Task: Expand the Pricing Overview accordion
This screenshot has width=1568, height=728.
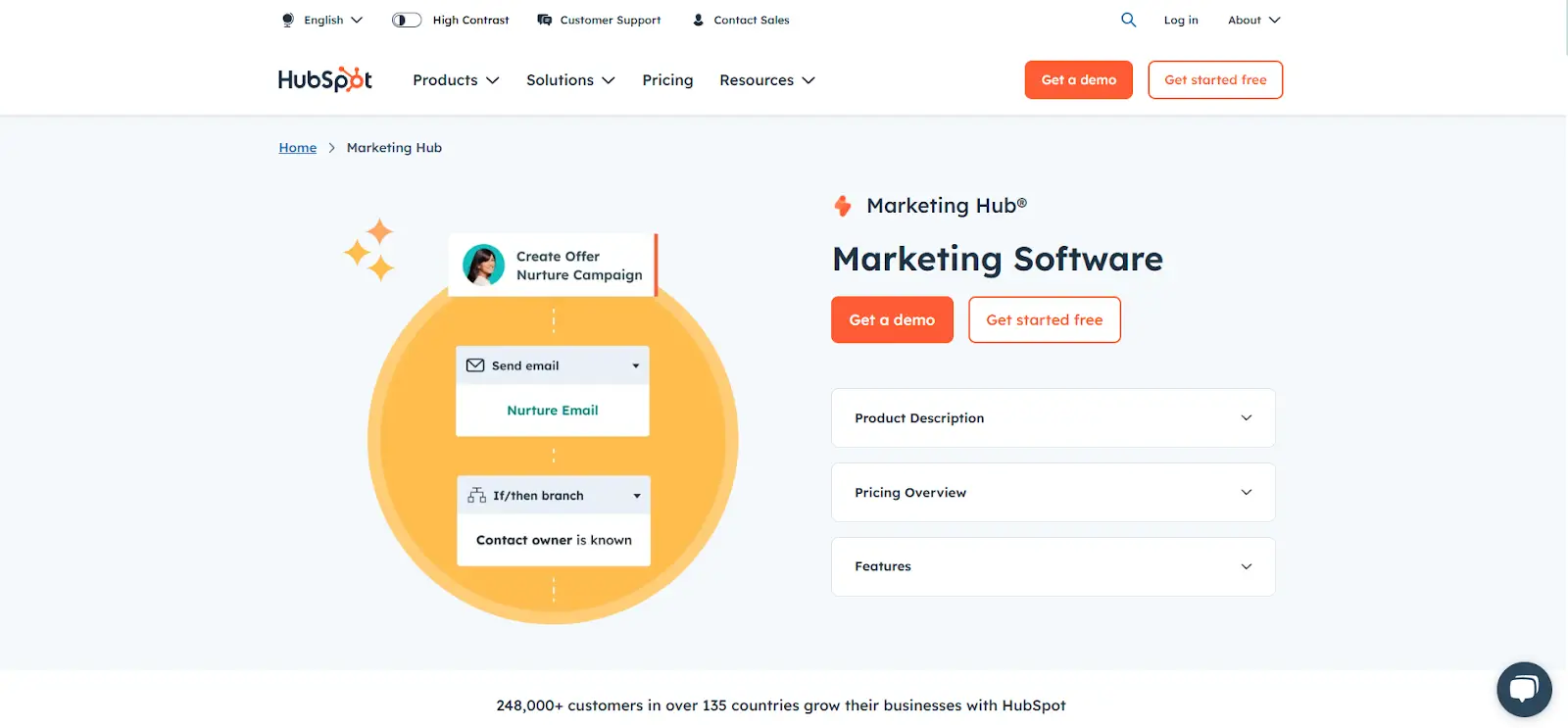Action: coord(1053,492)
